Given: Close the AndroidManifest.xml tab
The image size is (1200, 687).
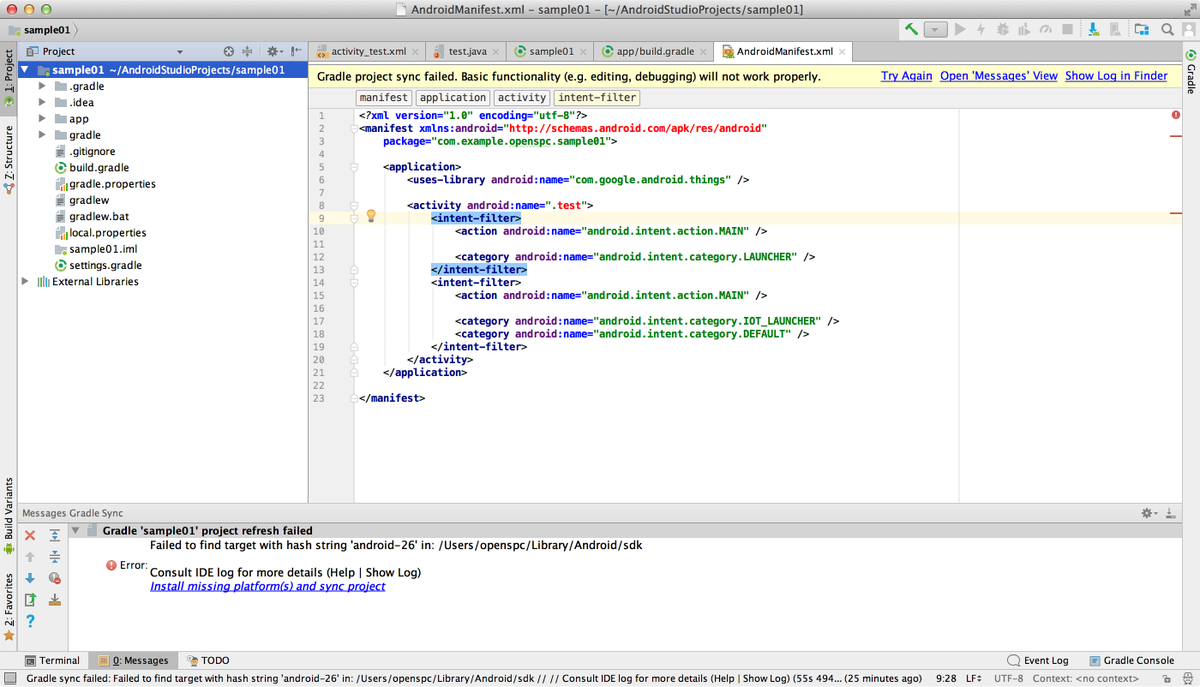Looking at the screenshot, I should pos(842,52).
